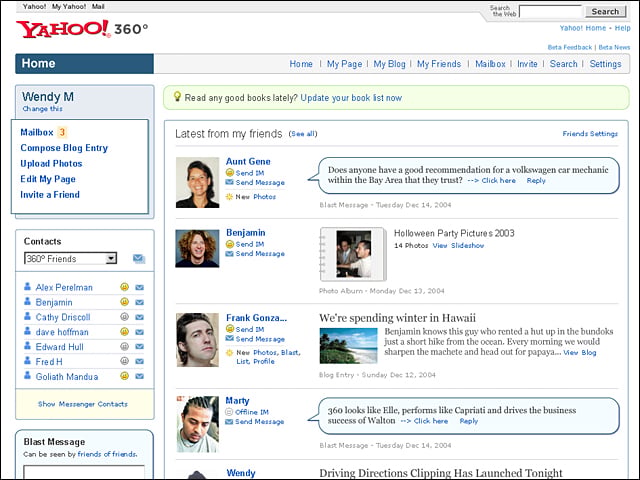Click Beta News link
Screen dimensions: 640x480
(x=614, y=47)
